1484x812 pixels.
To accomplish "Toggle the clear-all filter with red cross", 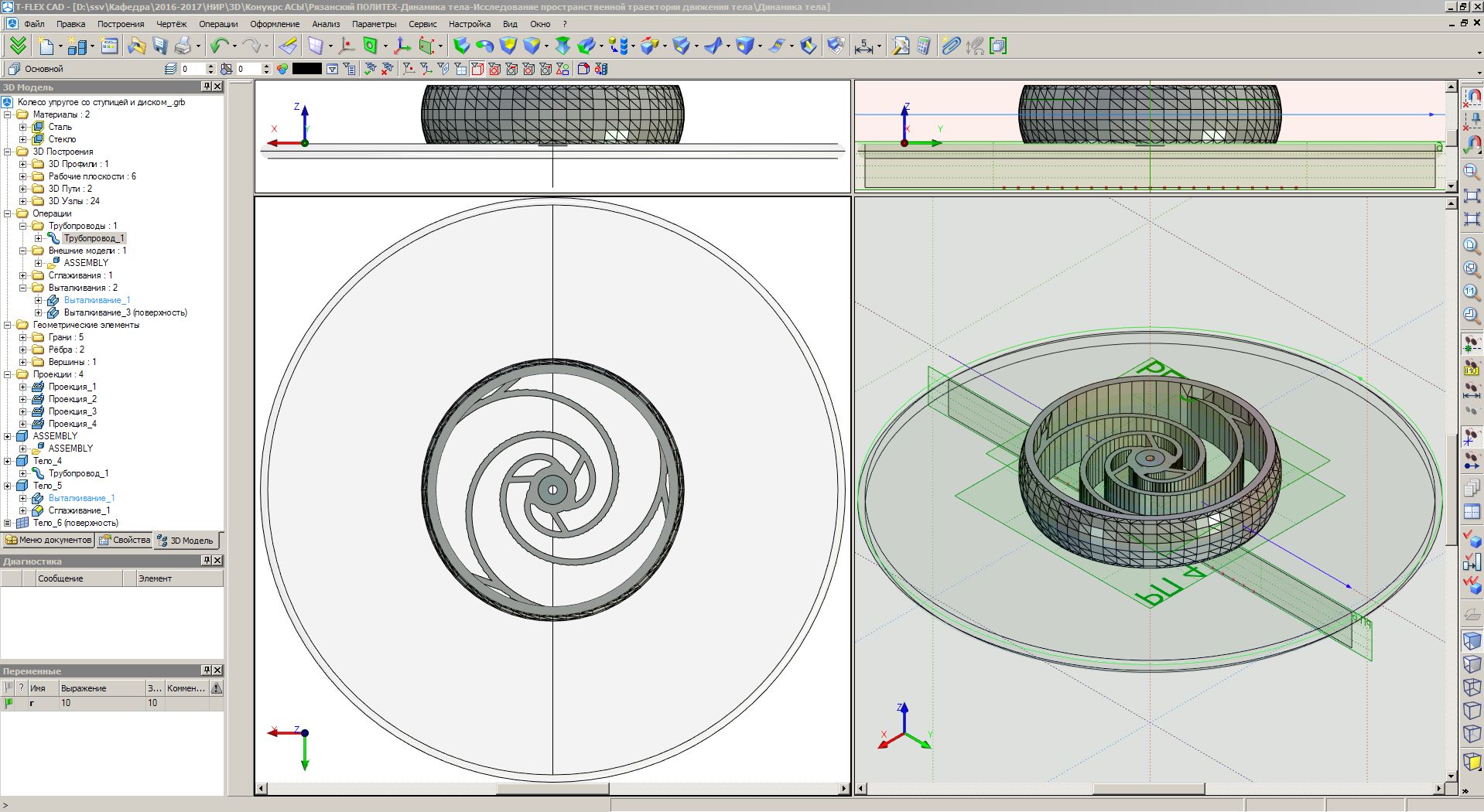I will pyautogui.click(x=388, y=69).
